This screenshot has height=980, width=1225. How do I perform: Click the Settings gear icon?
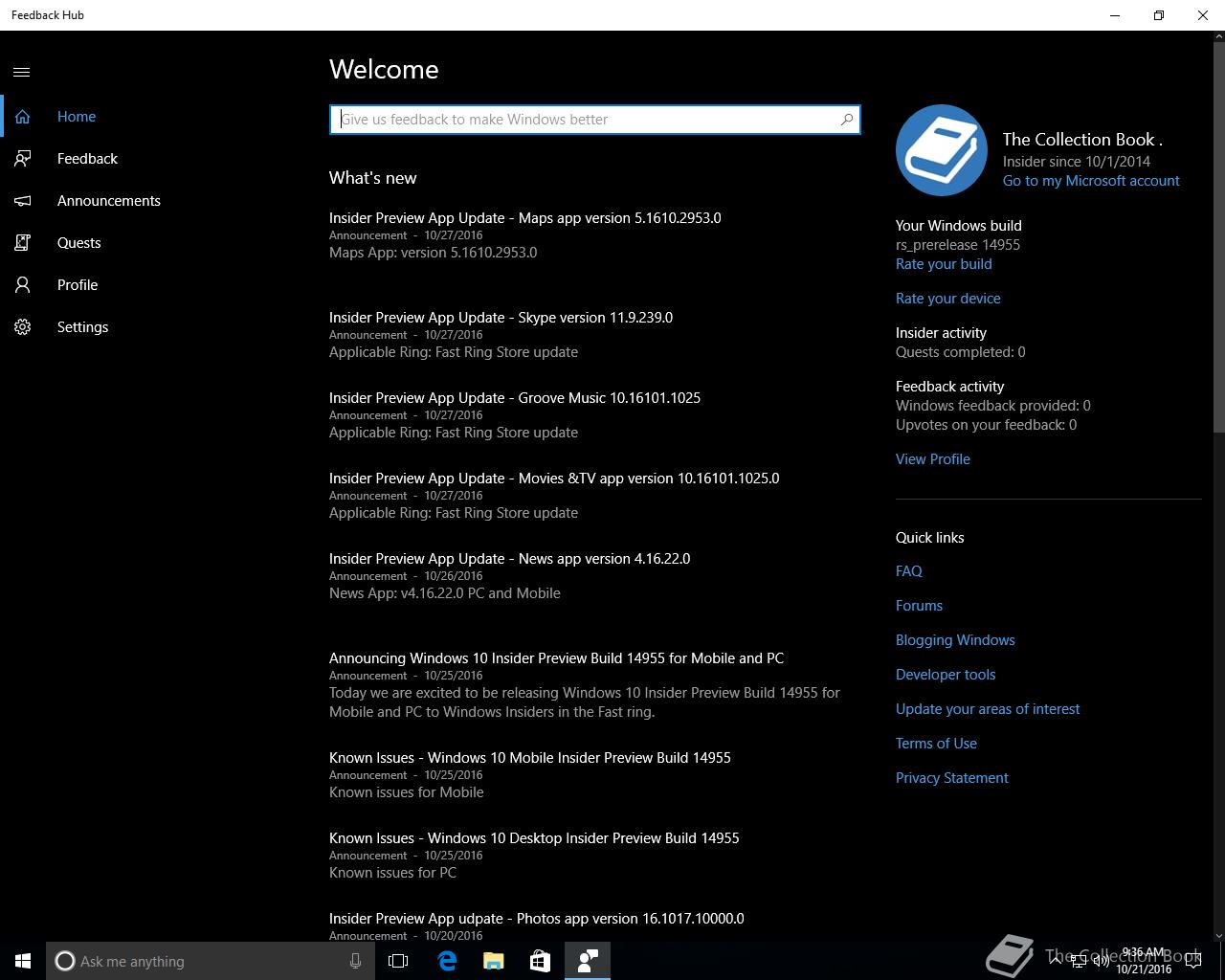[22, 327]
